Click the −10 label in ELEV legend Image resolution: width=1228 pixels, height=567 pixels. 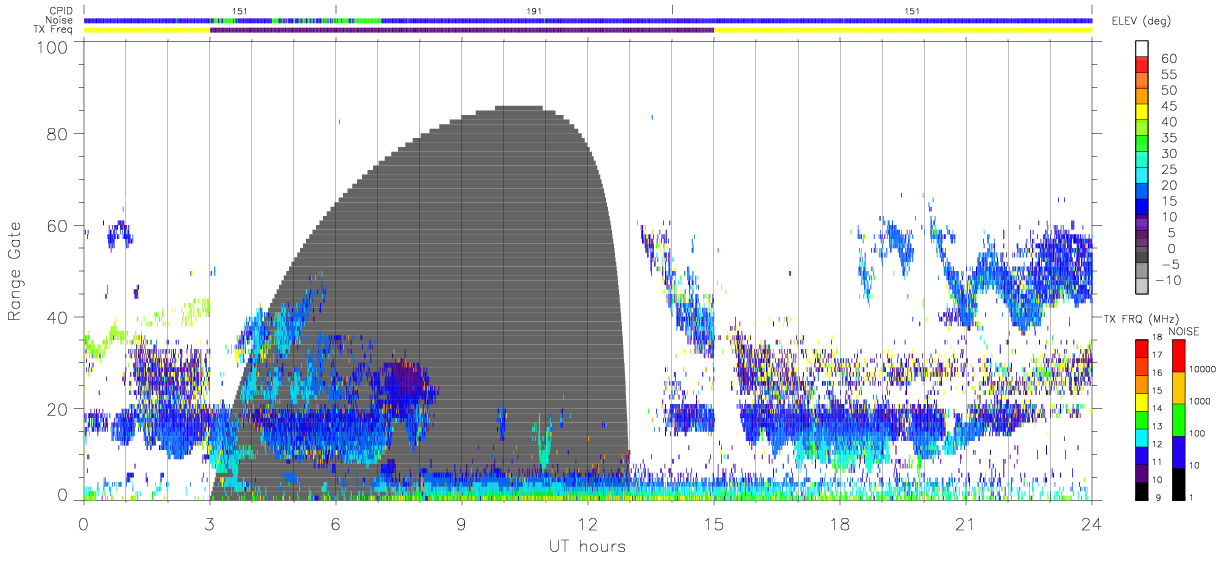coord(1168,280)
